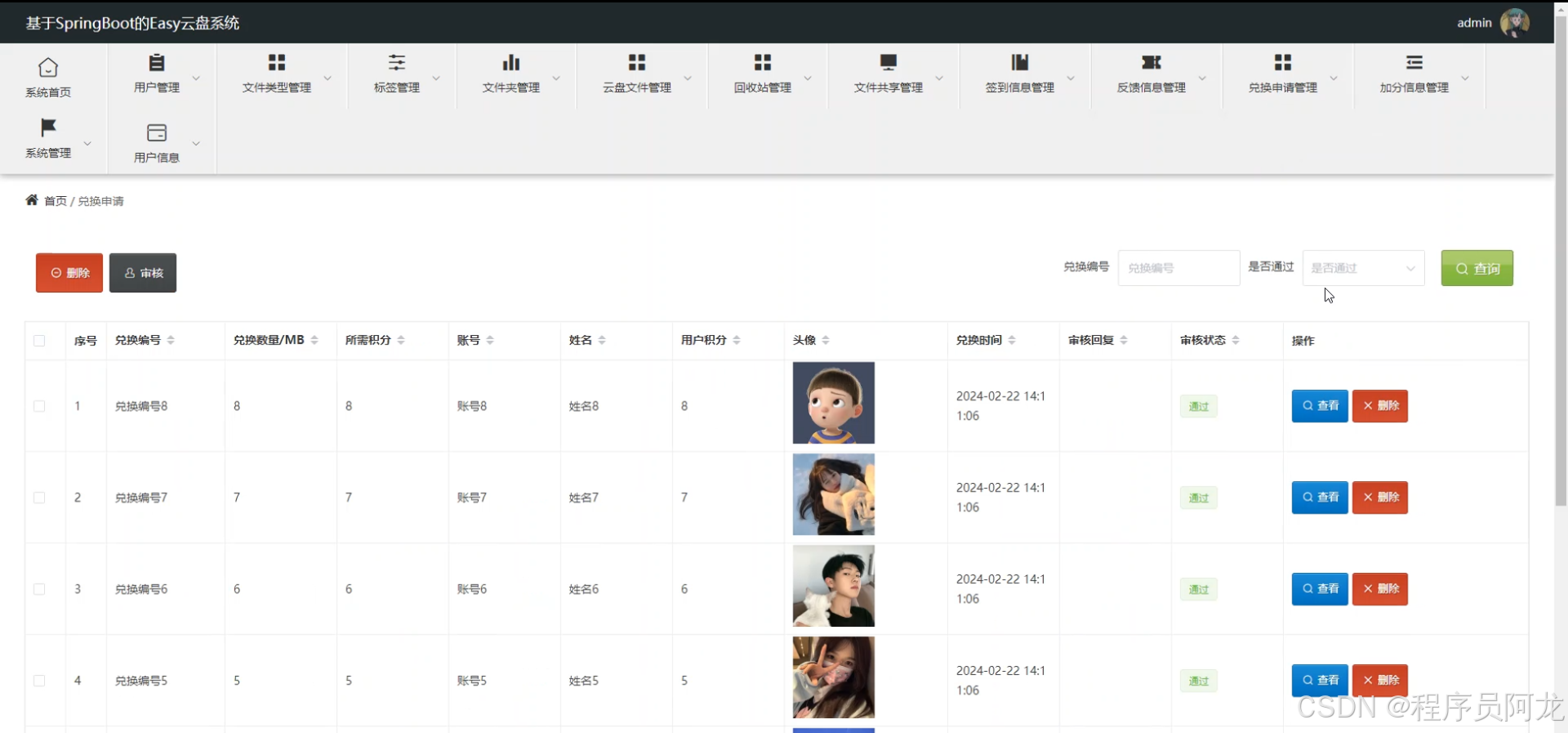Click the 标签管理 sliders icon

tap(397, 62)
